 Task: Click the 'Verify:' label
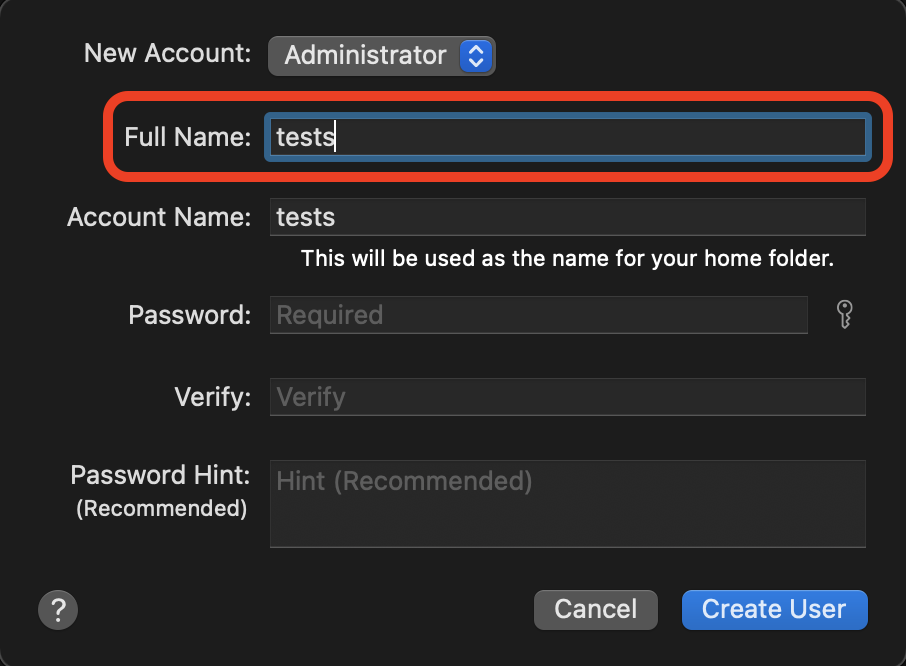coord(212,397)
